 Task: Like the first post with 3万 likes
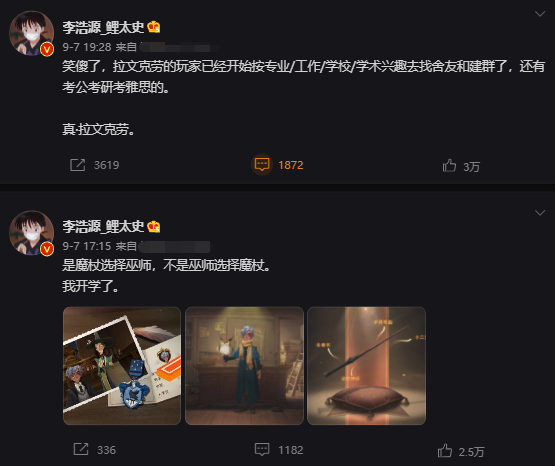coord(449,166)
